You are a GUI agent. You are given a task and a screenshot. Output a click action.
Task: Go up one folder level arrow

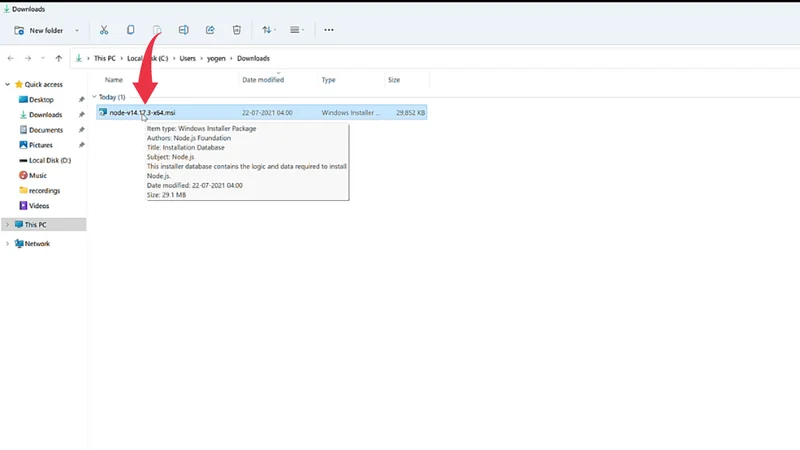[59, 58]
